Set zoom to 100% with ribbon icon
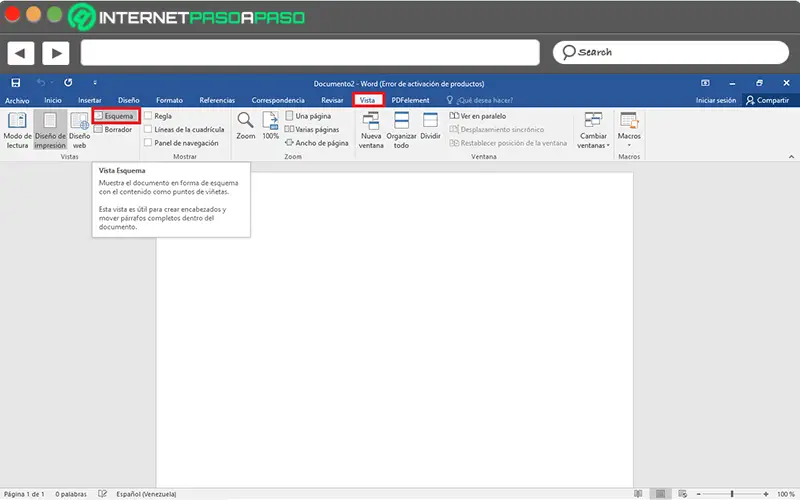The width and height of the screenshot is (800, 500). [x=270, y=126]
